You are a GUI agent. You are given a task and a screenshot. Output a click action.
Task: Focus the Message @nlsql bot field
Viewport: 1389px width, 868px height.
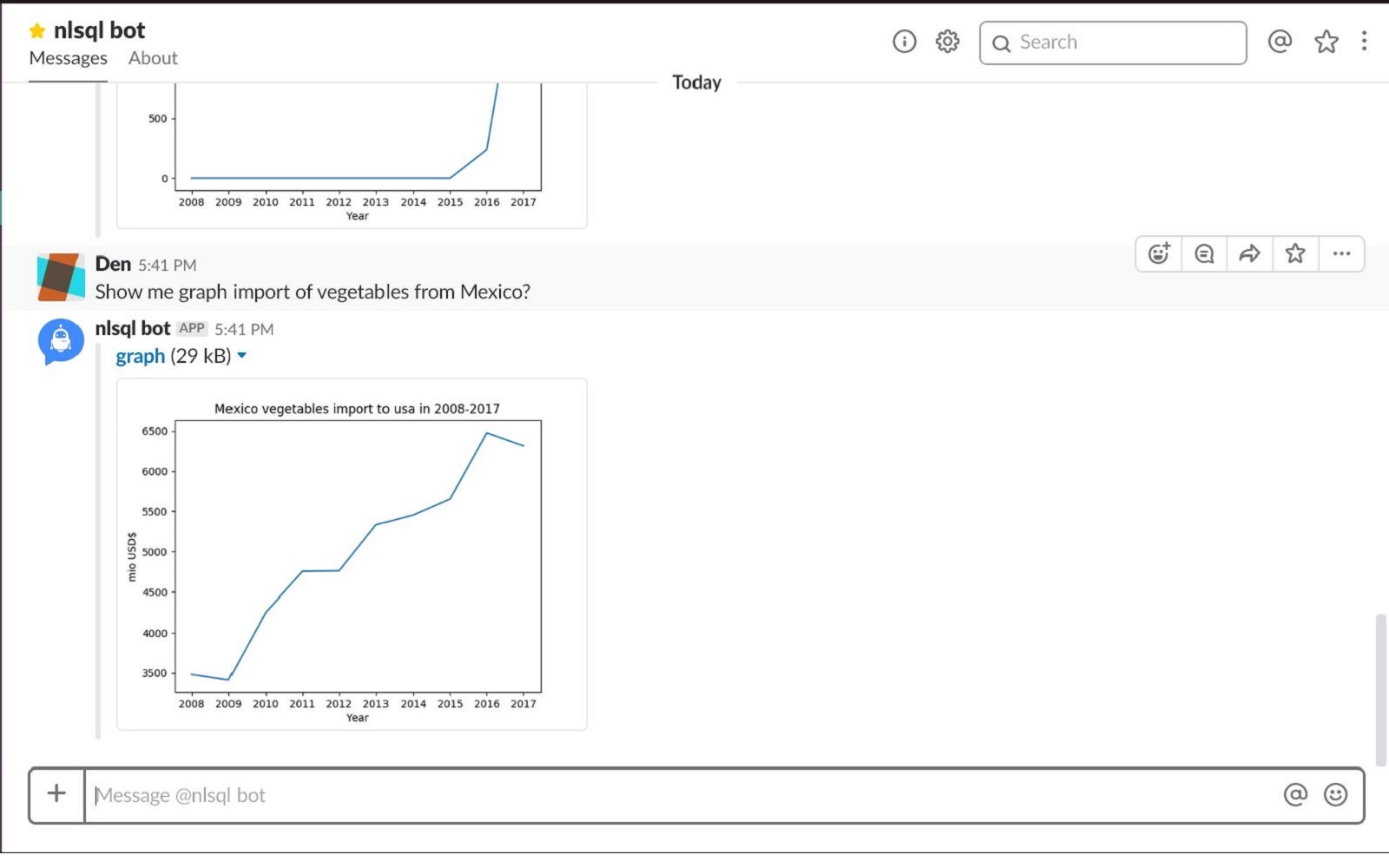[x=677, y=795]
